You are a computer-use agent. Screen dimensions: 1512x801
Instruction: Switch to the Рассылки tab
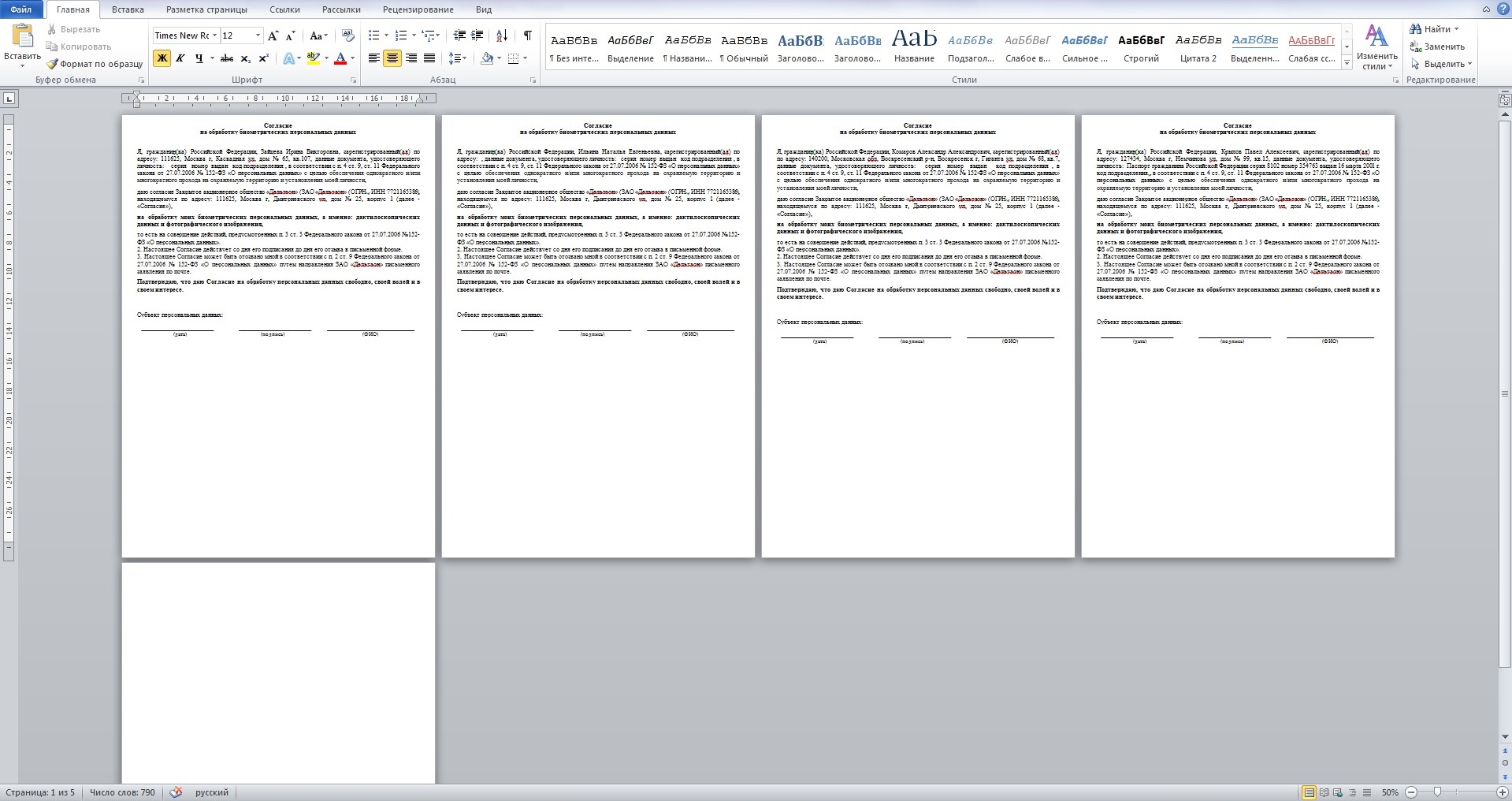coord(341,9)
